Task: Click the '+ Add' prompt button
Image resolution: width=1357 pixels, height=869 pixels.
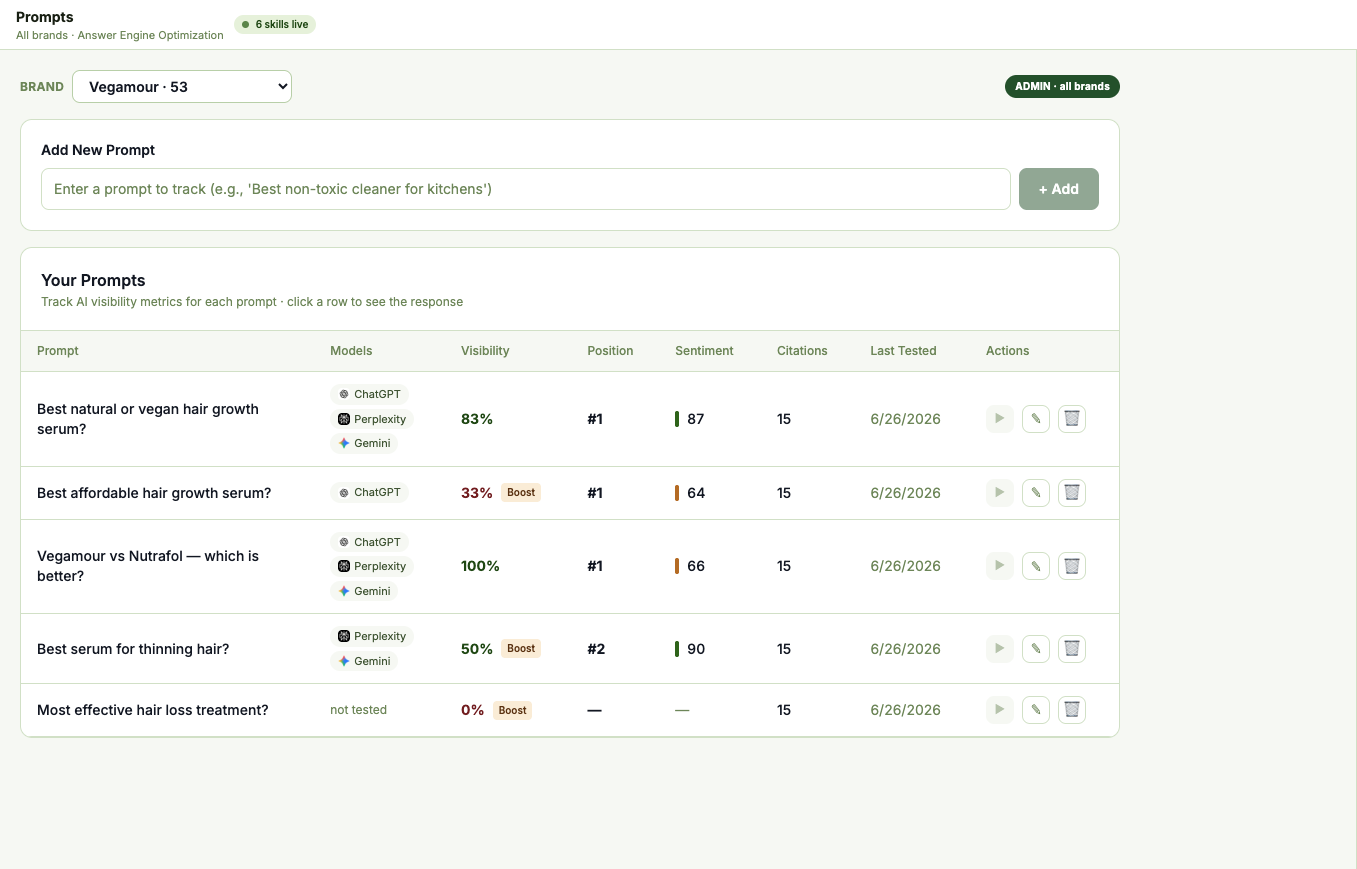Action: pos(1059,189)
